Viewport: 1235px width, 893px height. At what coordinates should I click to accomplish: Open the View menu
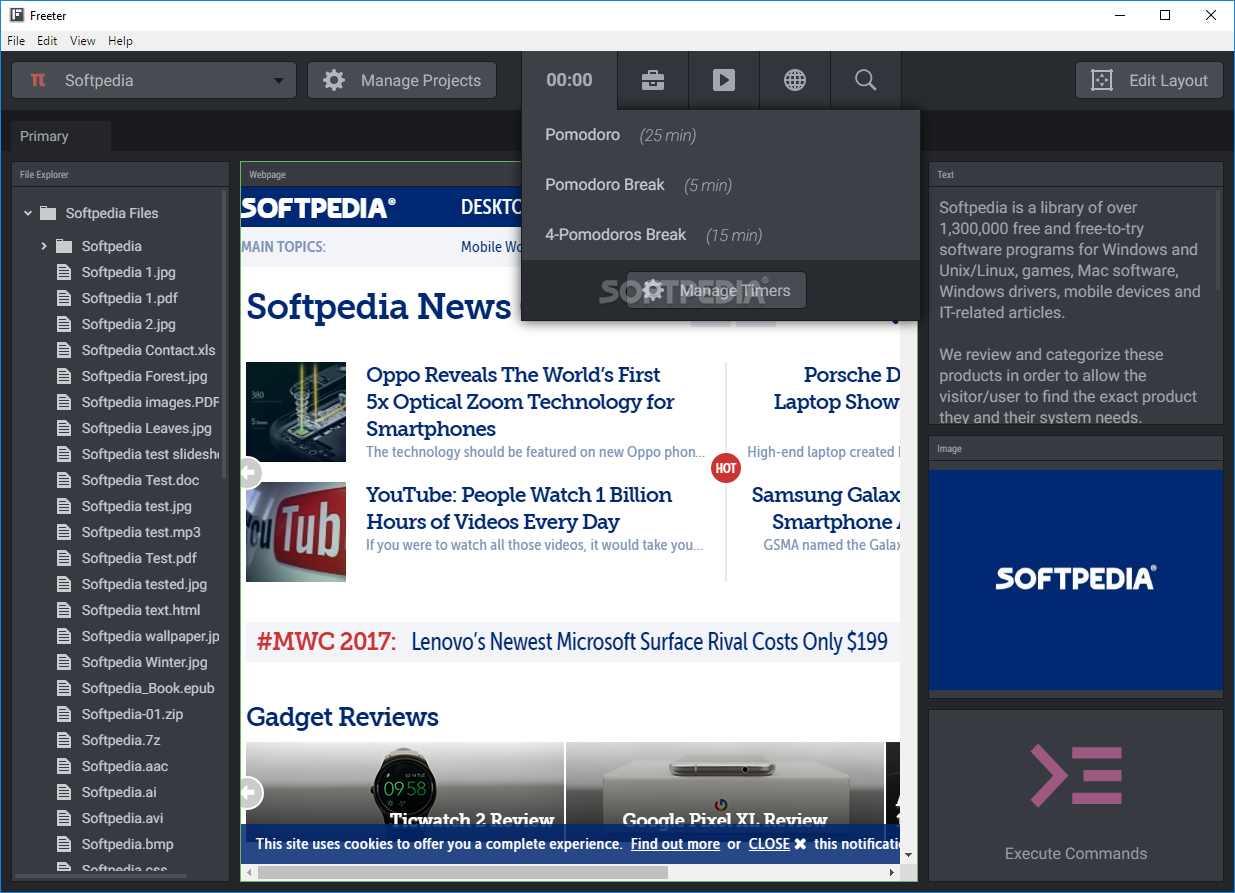[83, 41]
